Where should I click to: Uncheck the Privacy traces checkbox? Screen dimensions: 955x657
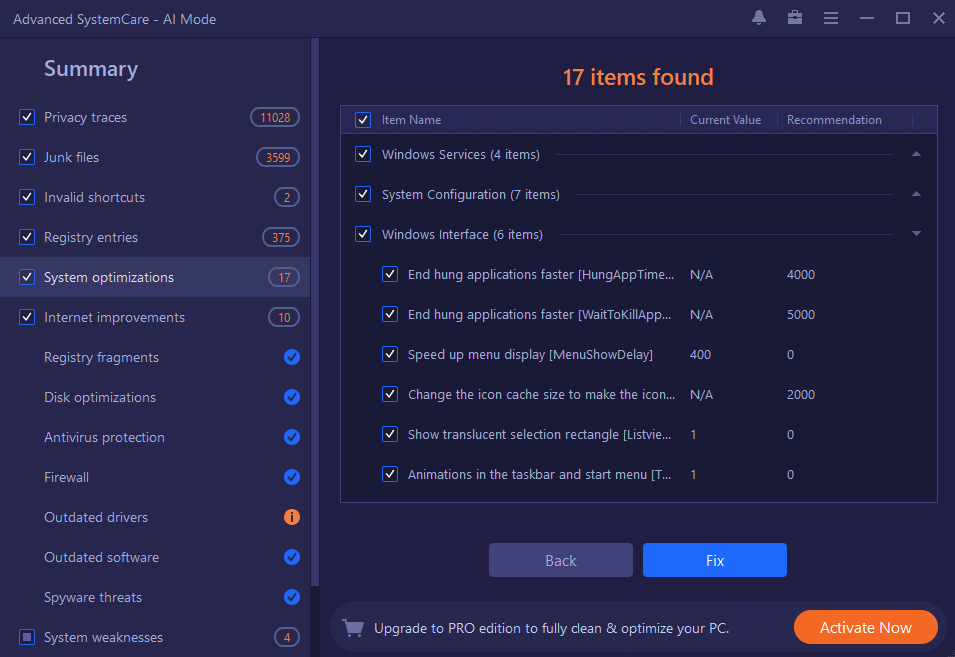click(27, 117)
